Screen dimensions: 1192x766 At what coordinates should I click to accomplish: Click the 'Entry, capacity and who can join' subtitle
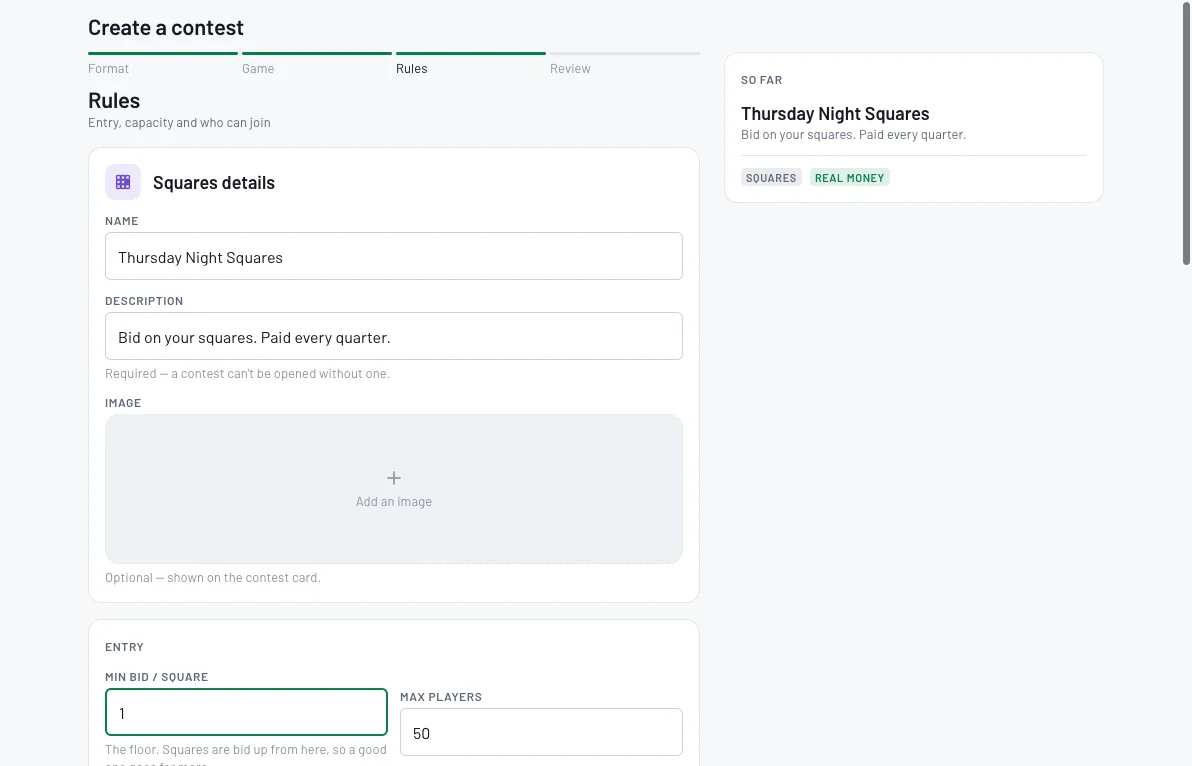[179, 122]
